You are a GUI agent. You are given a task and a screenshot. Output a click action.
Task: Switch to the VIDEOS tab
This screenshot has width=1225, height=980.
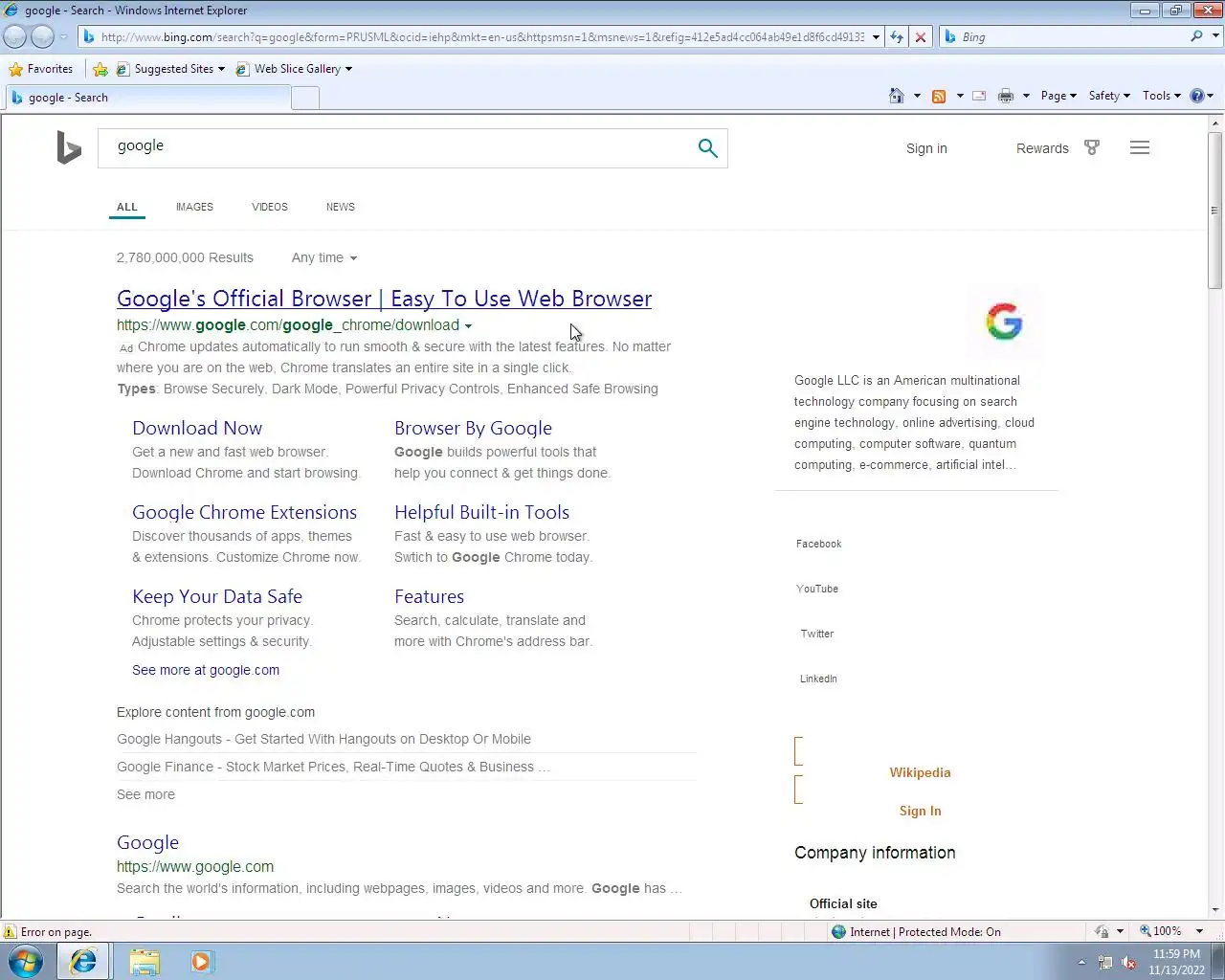point(270,207)
